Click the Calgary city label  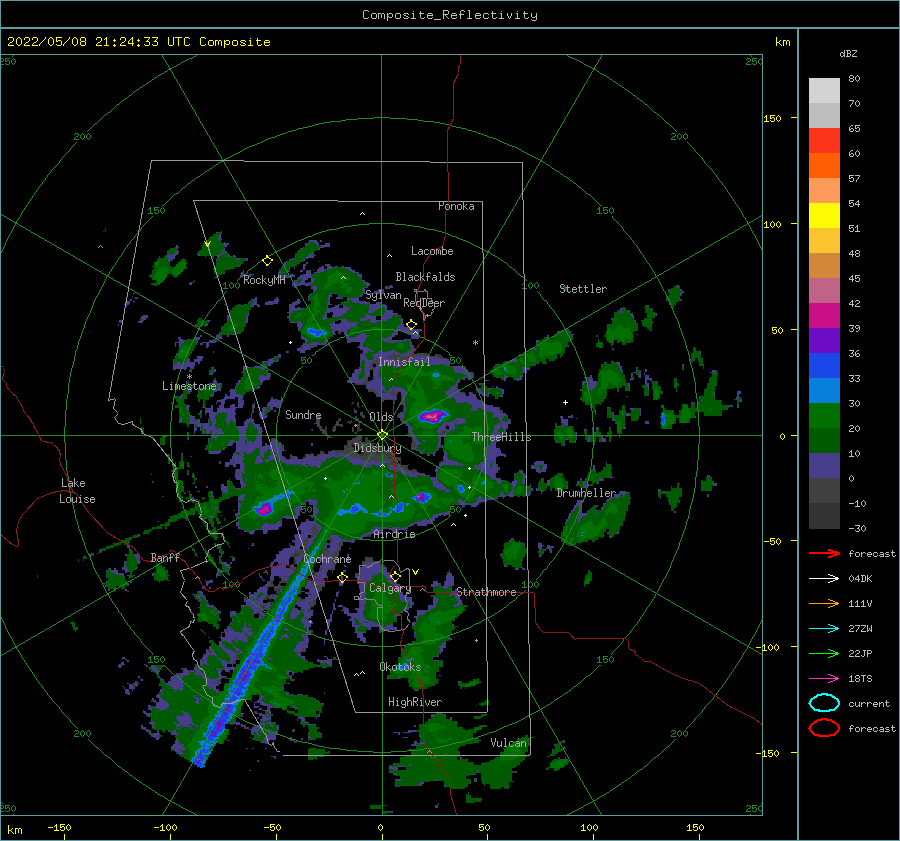click(x=390, y=588)
